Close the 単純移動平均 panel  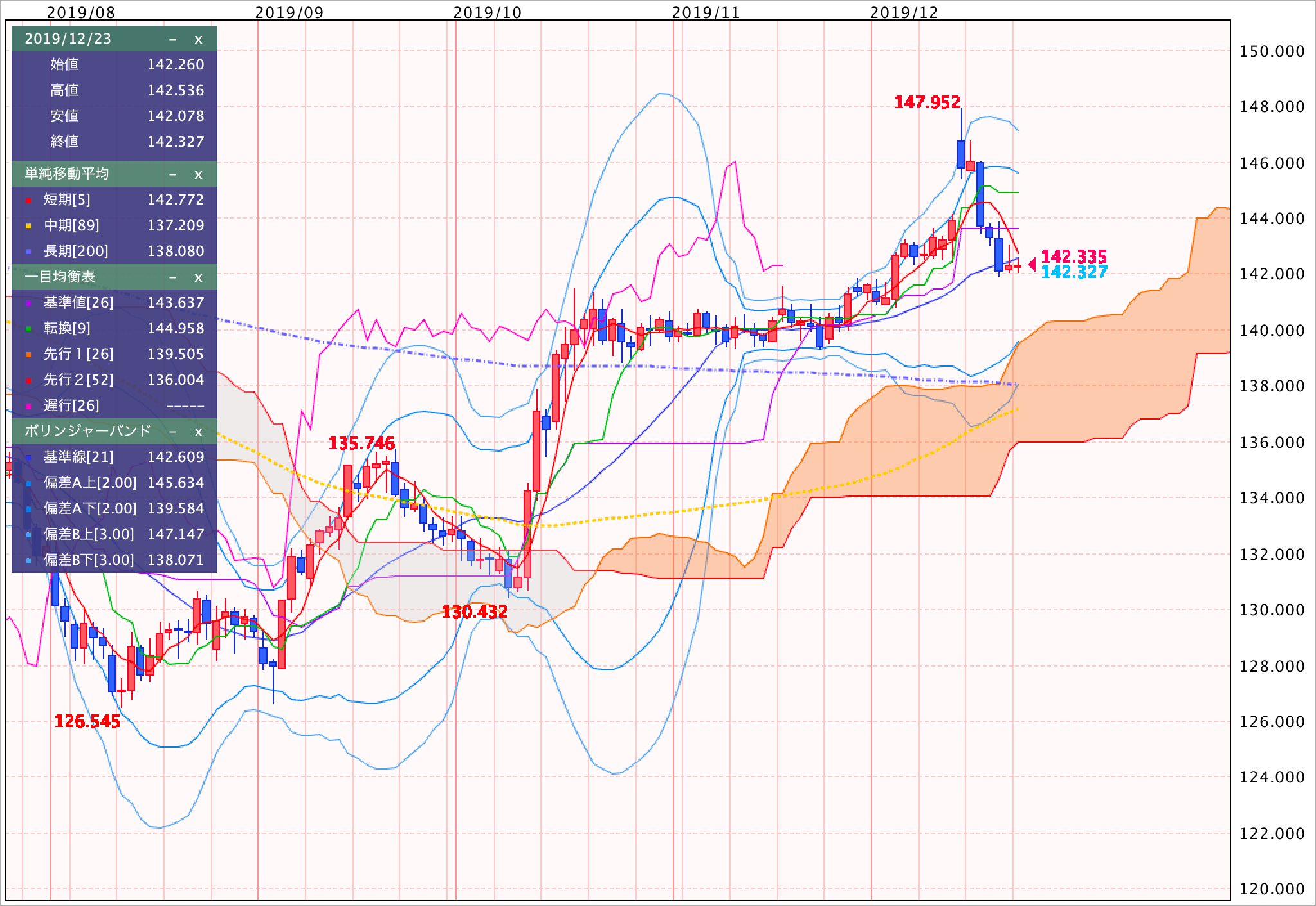coord(198,174)
